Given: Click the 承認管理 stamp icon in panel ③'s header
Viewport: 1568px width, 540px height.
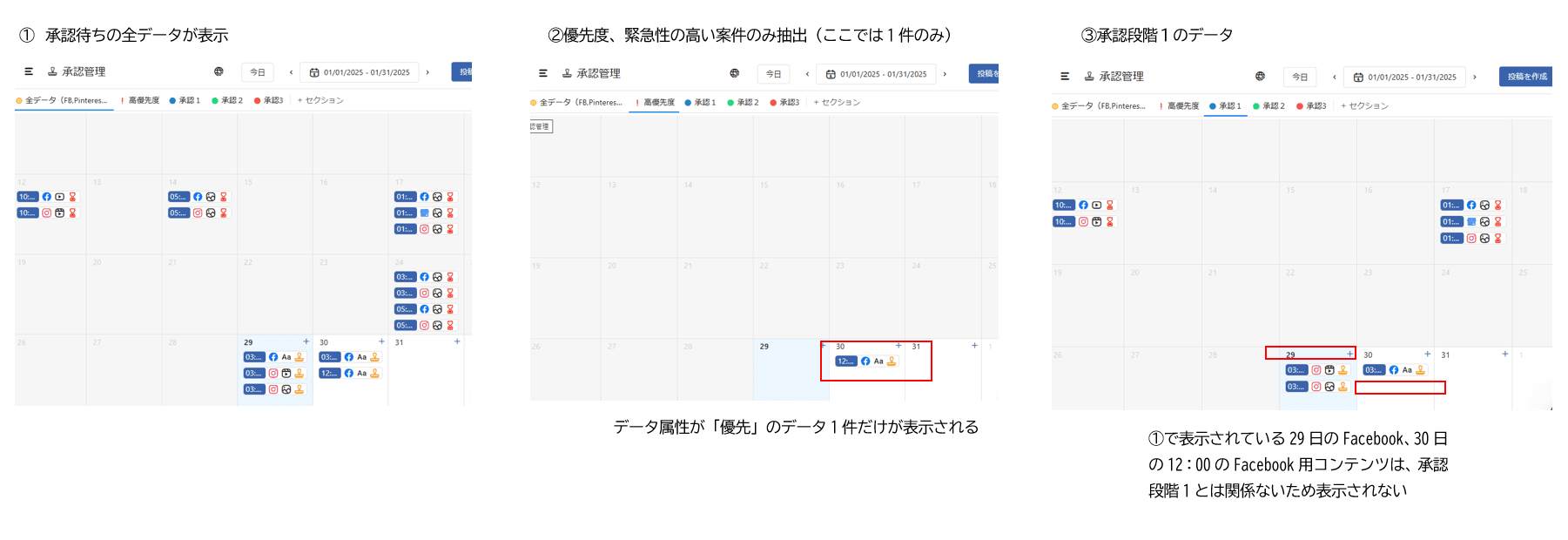Looking at the screenshot, I should coord(1089,77).
